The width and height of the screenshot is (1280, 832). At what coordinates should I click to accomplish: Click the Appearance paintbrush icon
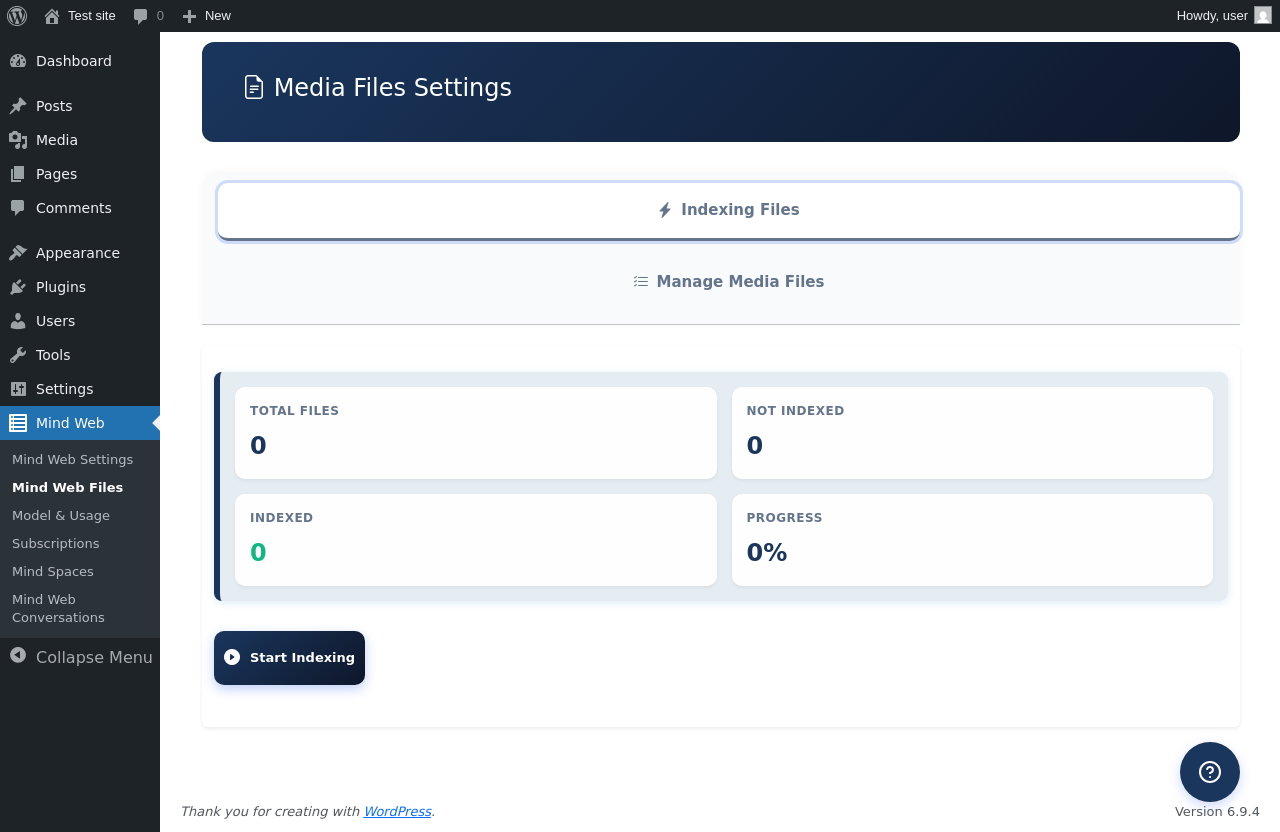pos(18,253)
